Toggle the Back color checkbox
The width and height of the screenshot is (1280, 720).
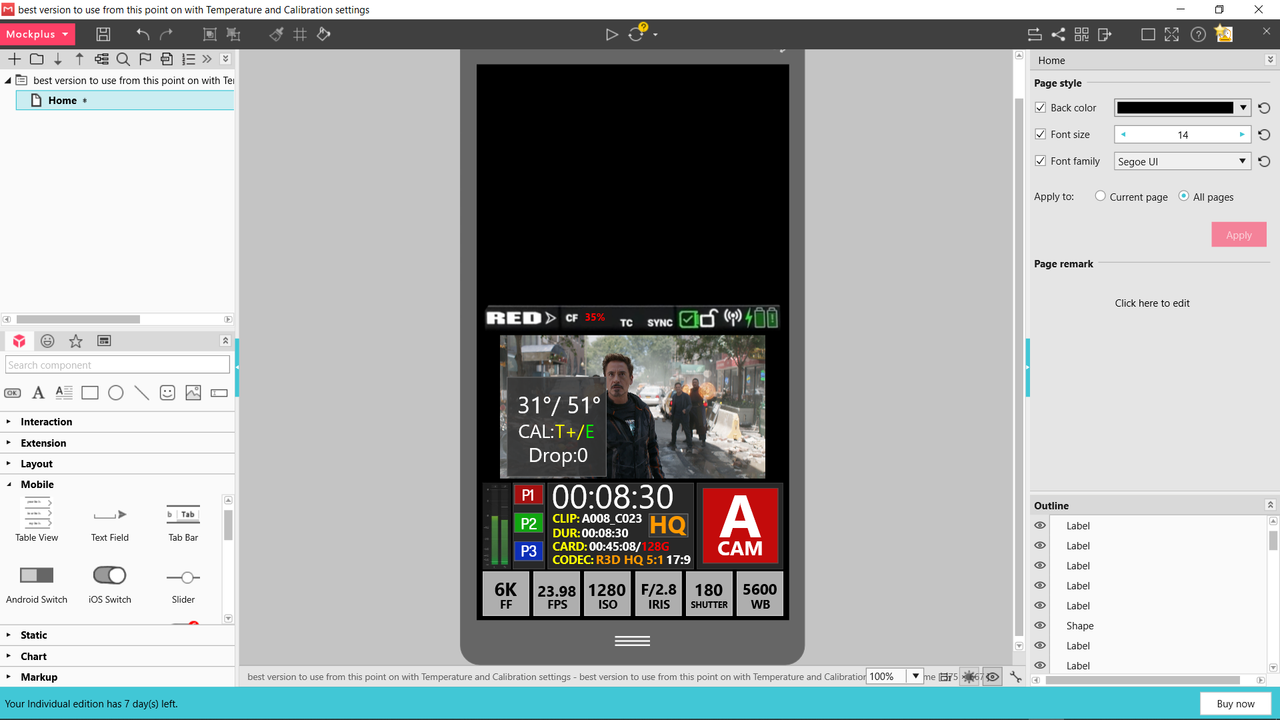pyautogui.click(x=1040, y=108)
